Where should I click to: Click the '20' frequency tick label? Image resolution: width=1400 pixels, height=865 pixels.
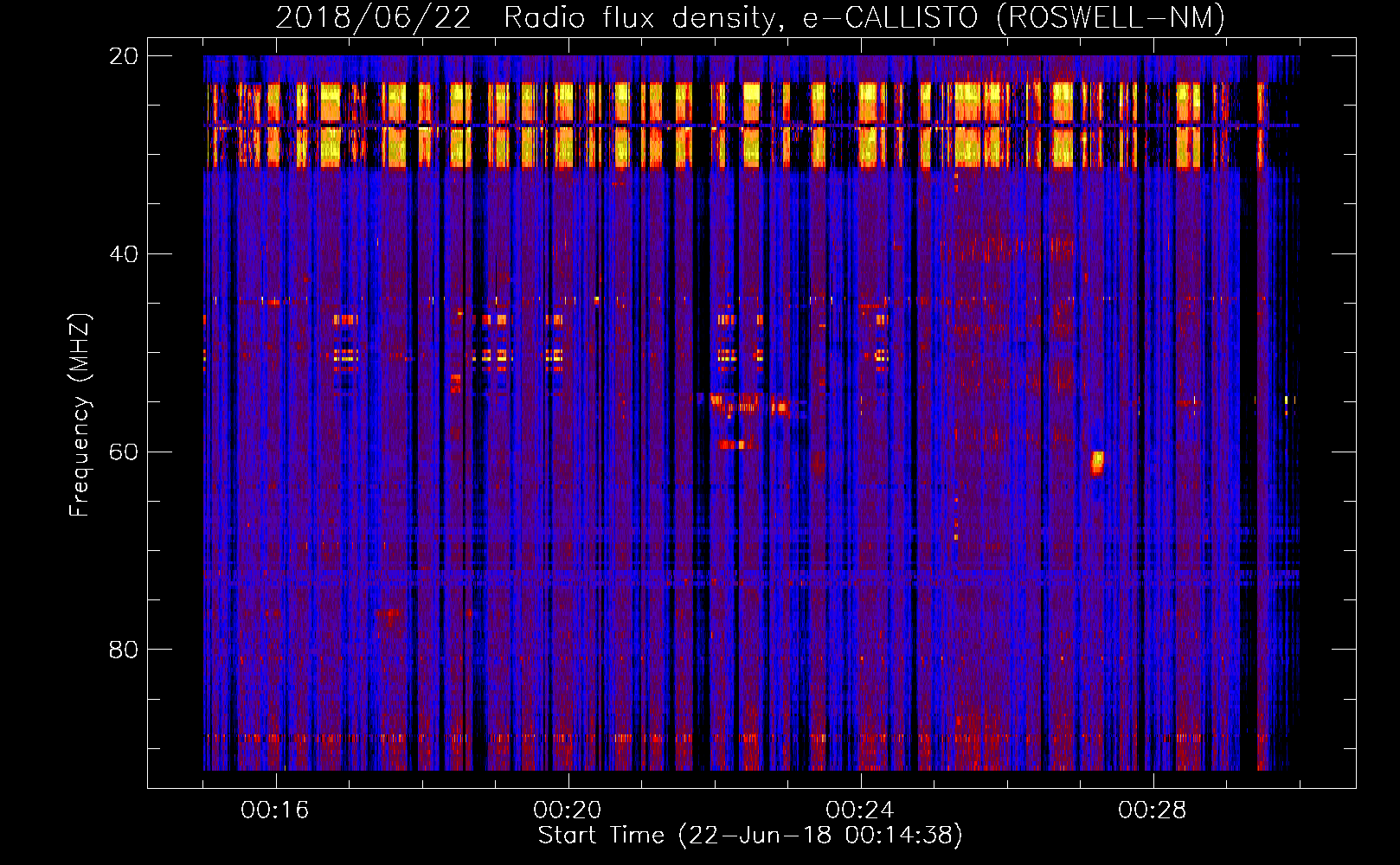124,56
